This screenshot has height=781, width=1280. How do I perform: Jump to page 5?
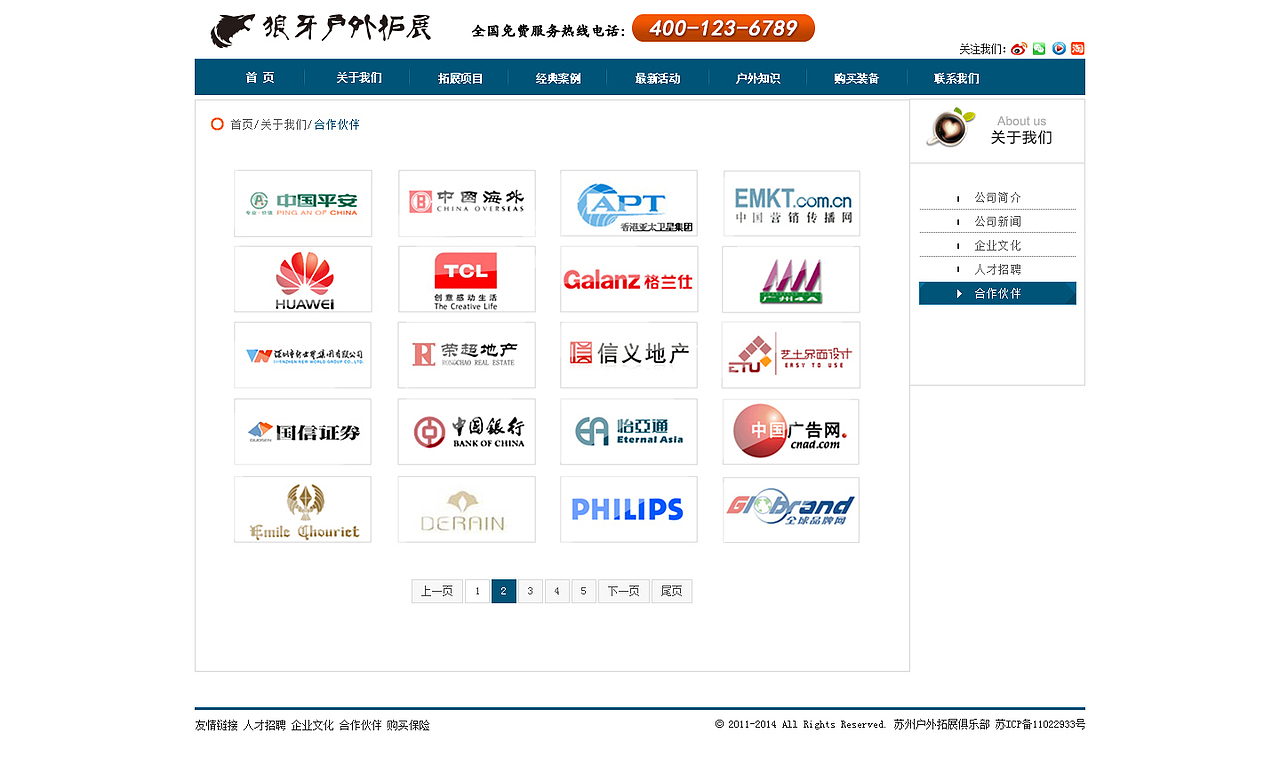pos(584,591)
